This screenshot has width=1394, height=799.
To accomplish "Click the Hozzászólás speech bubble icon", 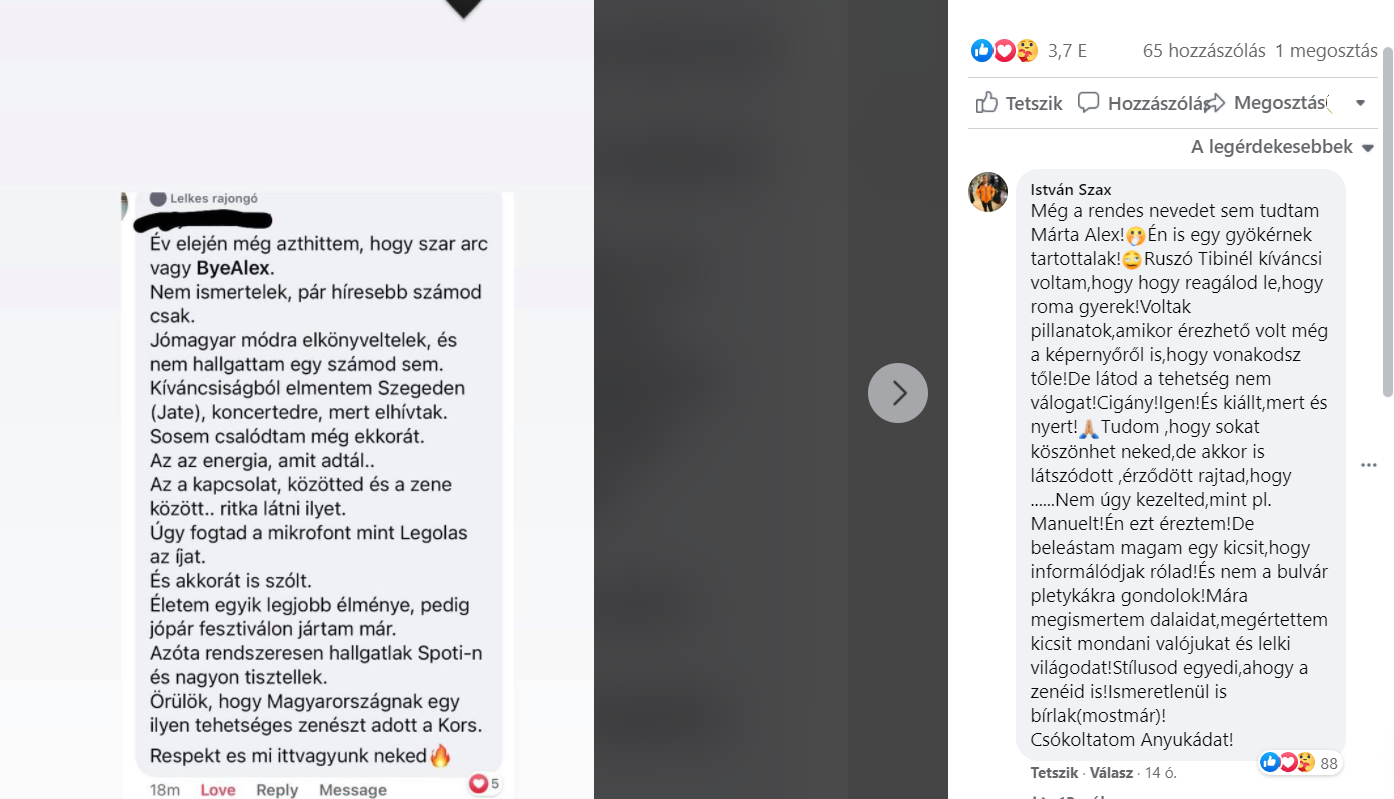I will point(1089,102).
